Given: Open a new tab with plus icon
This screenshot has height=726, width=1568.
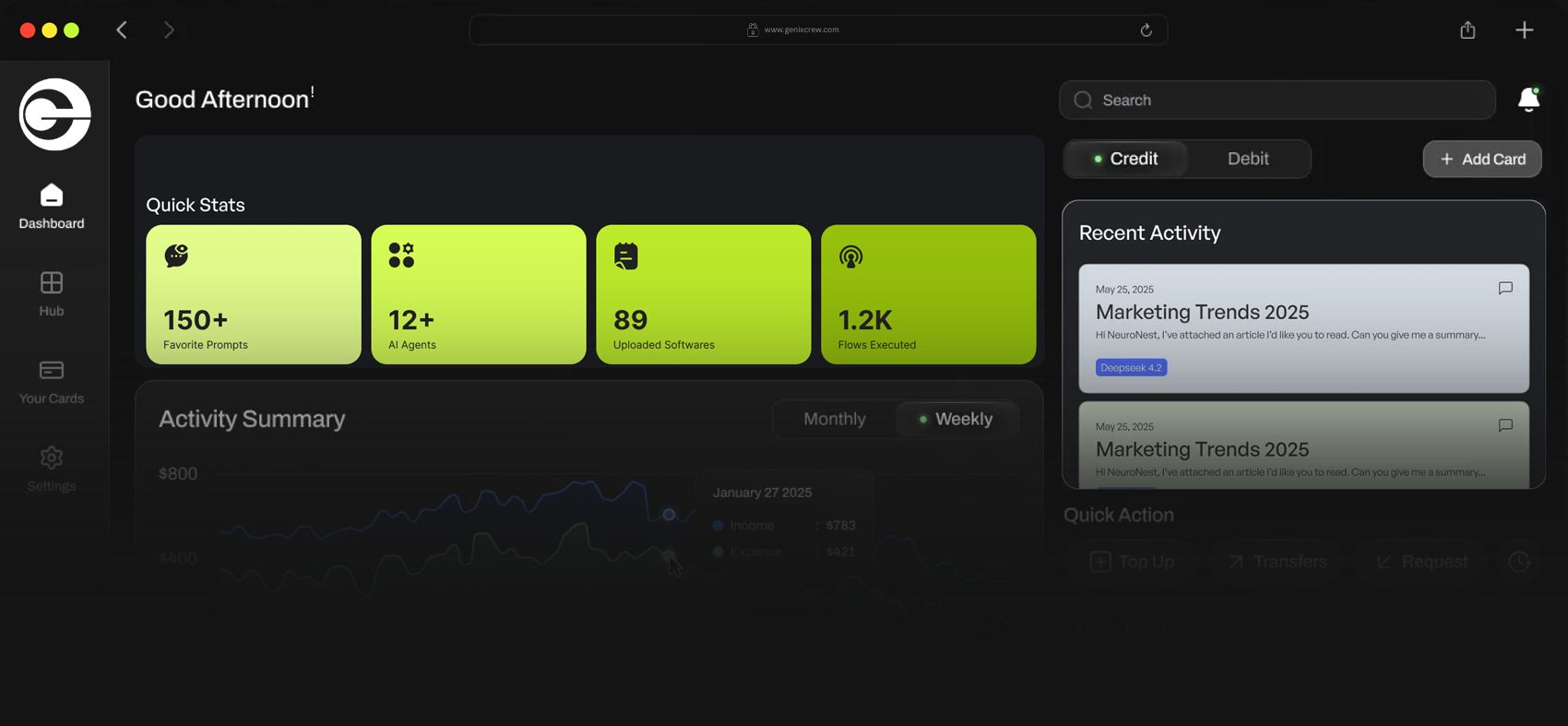Looking at the screenshot, I should pos(1525,30).
